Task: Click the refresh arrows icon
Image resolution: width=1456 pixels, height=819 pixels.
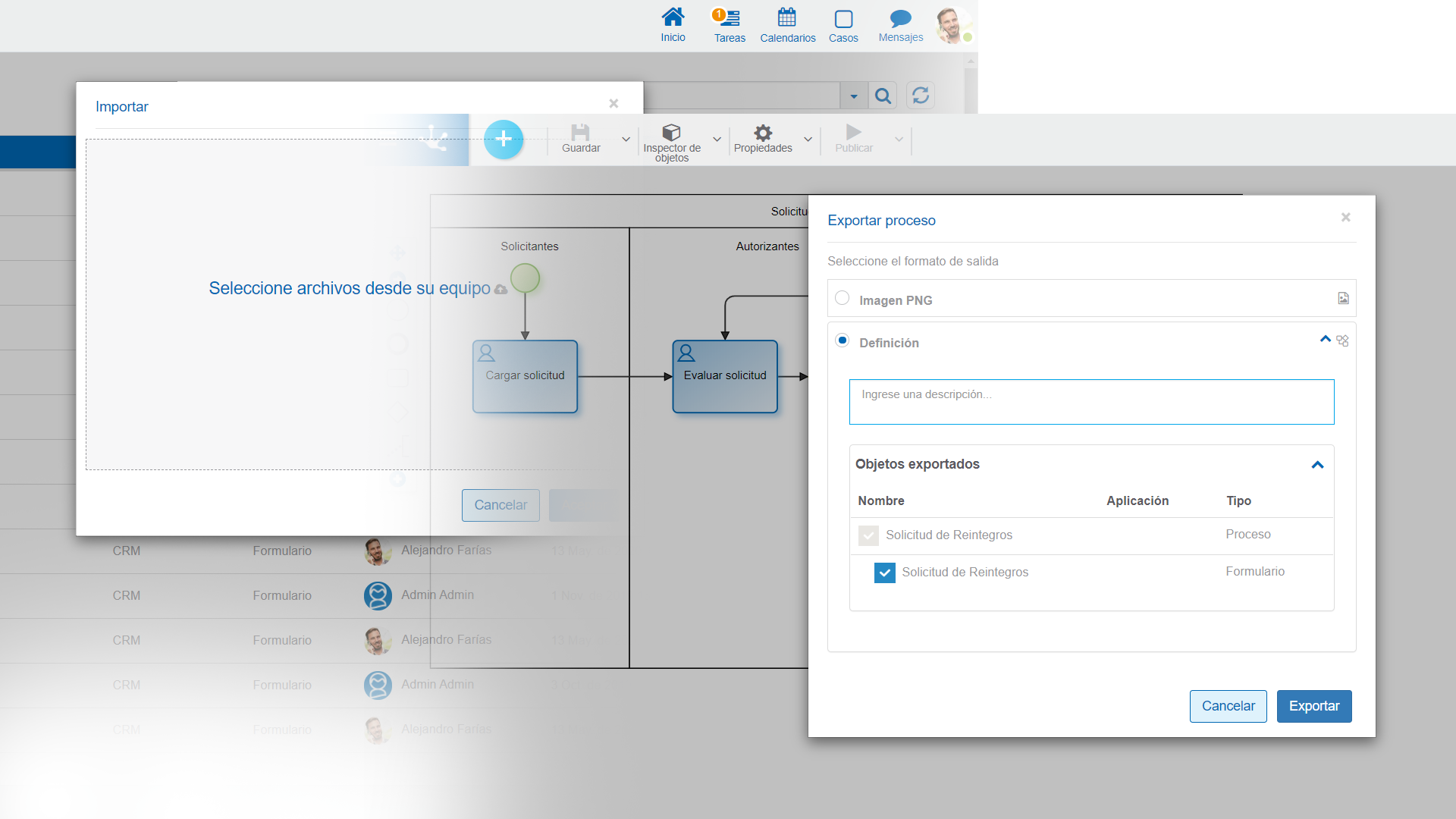Action: point(921,96)
